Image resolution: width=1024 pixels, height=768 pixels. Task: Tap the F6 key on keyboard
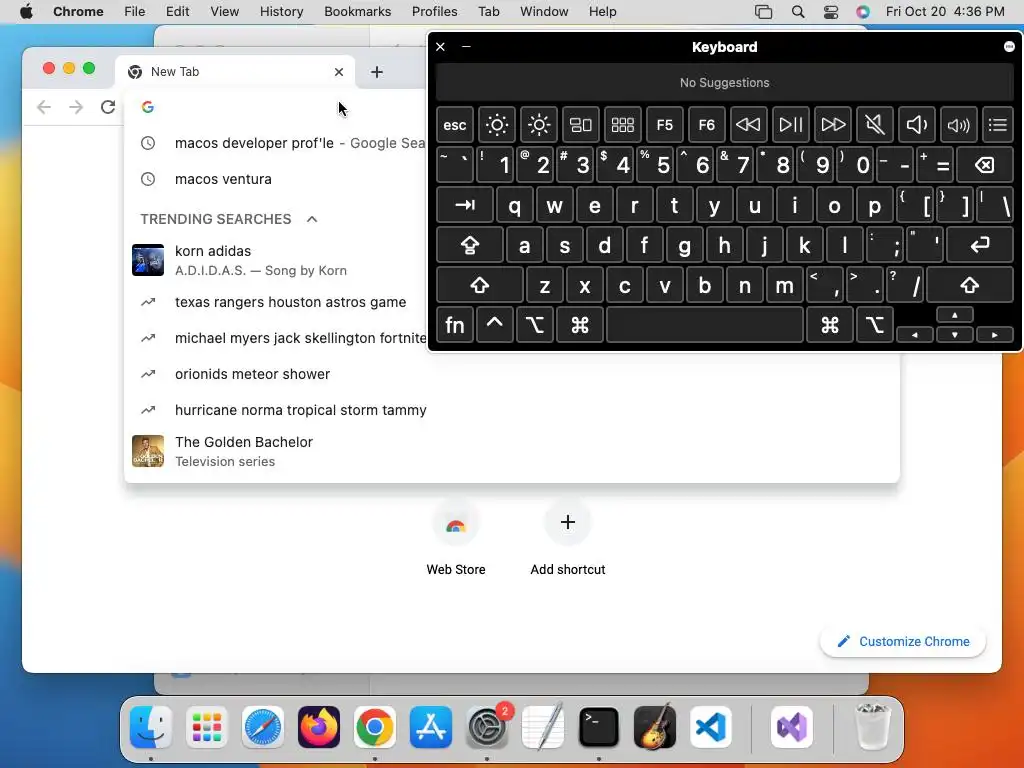tap(707, 125)
